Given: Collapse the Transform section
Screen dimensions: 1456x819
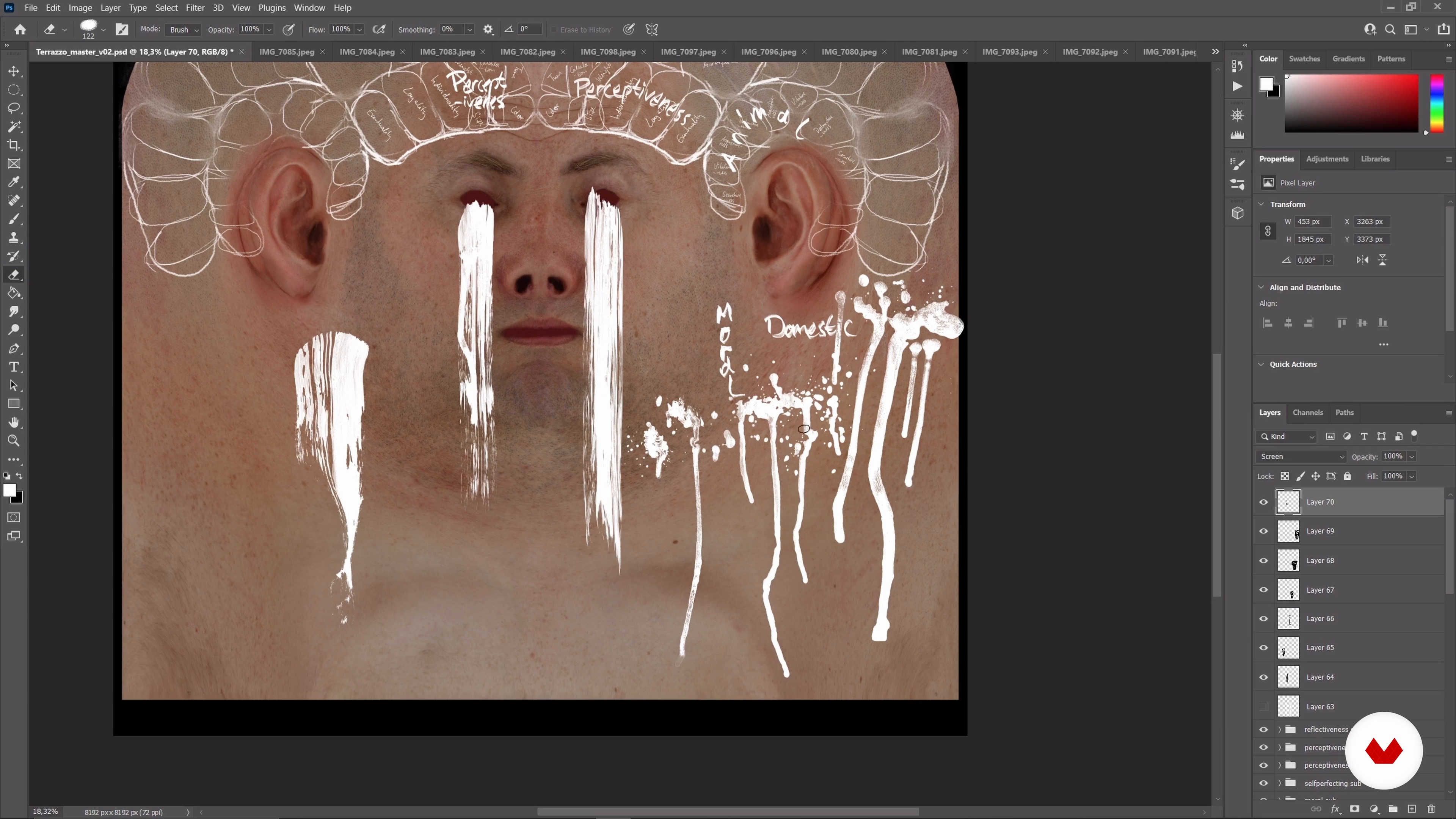Looking at the screenshot, I should click(x=1261, y=204).
